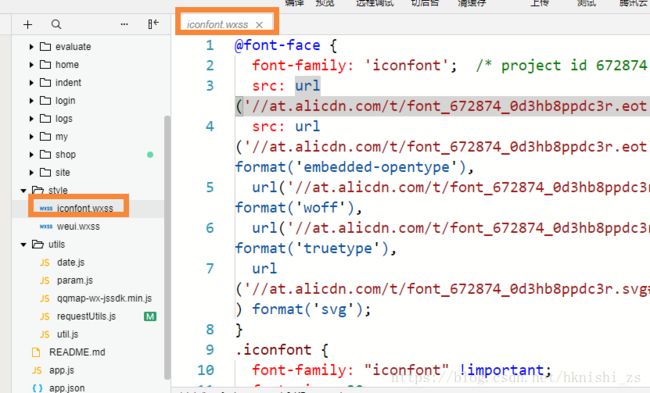Expand the evaluate folder arrow
The image size is (650, 393).
click(x=31, y=47)
